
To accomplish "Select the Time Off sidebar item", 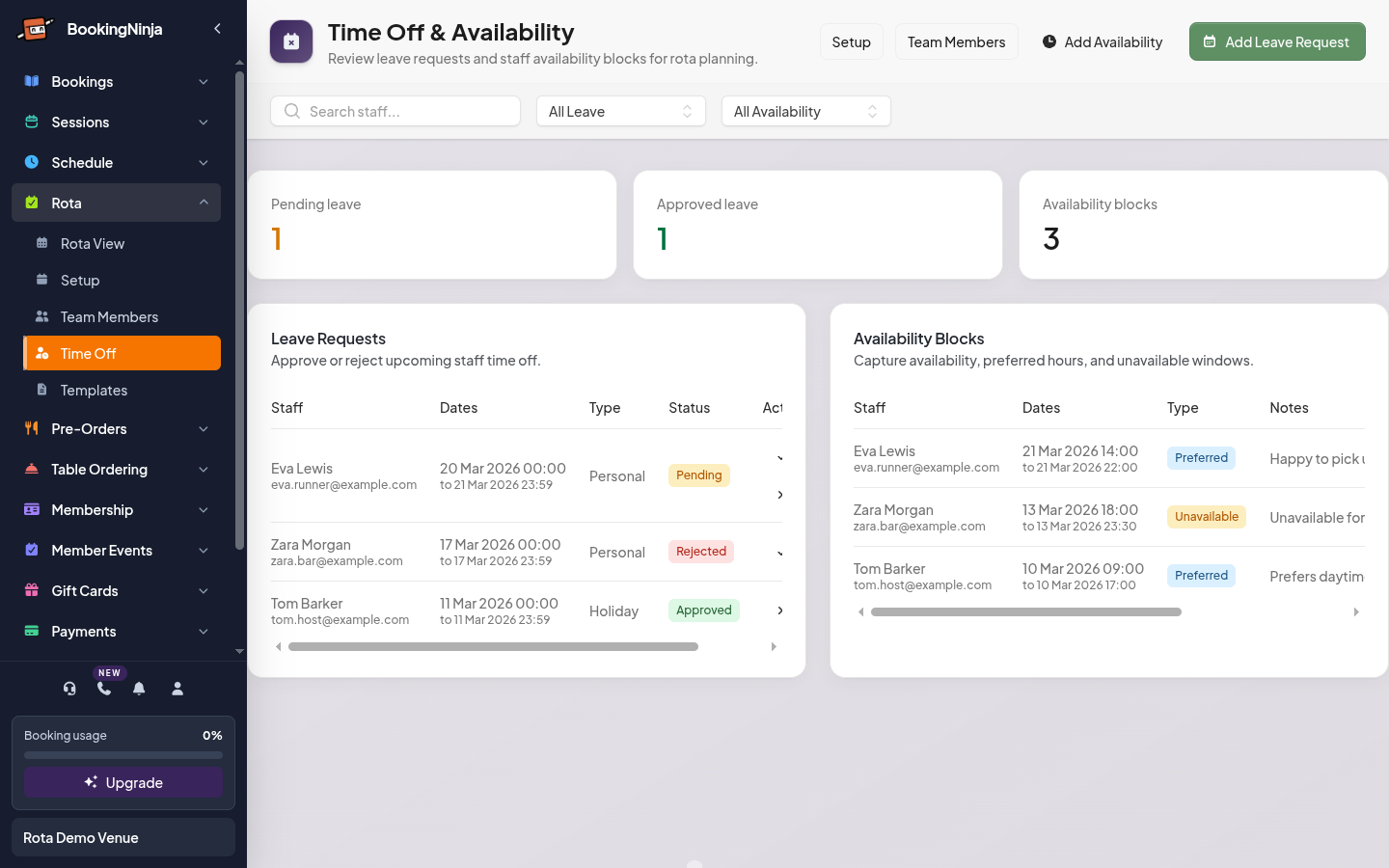I will pyautogui.click(x=122, y=353).
